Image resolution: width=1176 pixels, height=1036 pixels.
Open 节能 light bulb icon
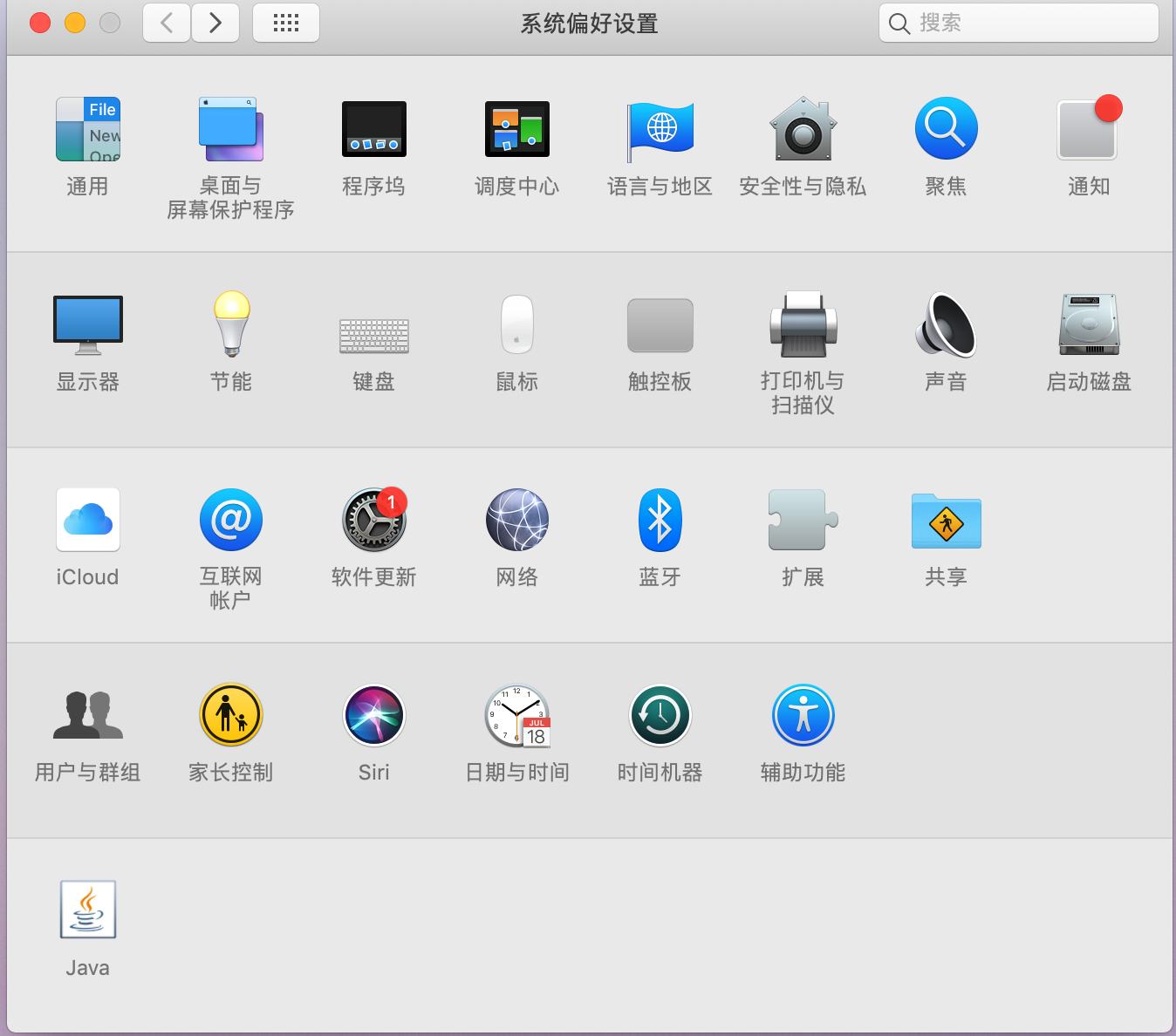[x=231, y=324]
